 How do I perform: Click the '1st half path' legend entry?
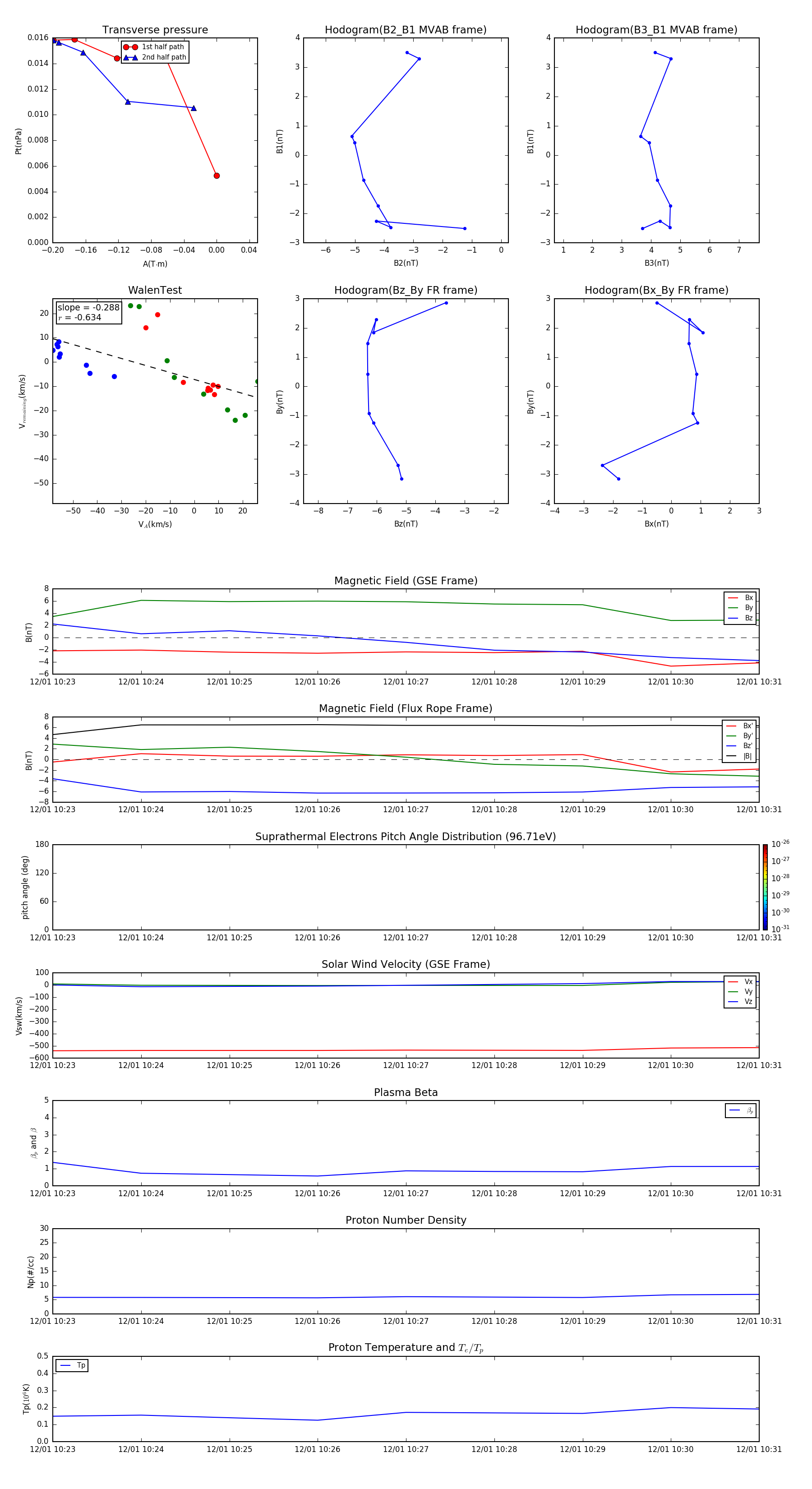(x=154, y=47)
